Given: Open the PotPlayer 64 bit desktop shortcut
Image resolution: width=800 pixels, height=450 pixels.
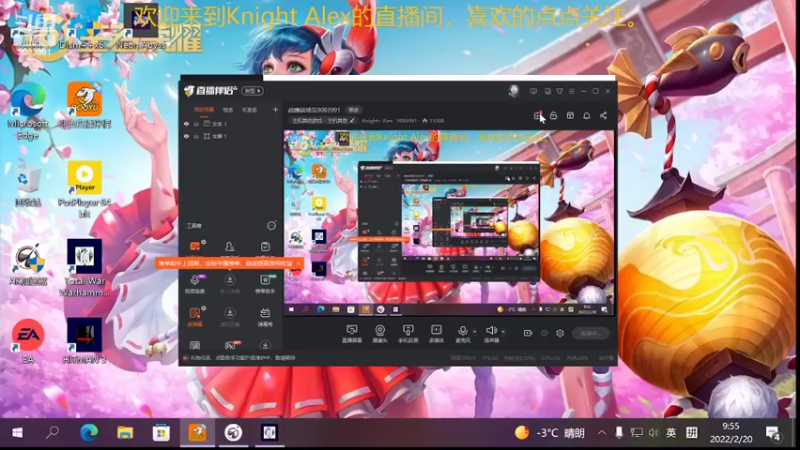Looking at the screenshot, I should point(84,189).
